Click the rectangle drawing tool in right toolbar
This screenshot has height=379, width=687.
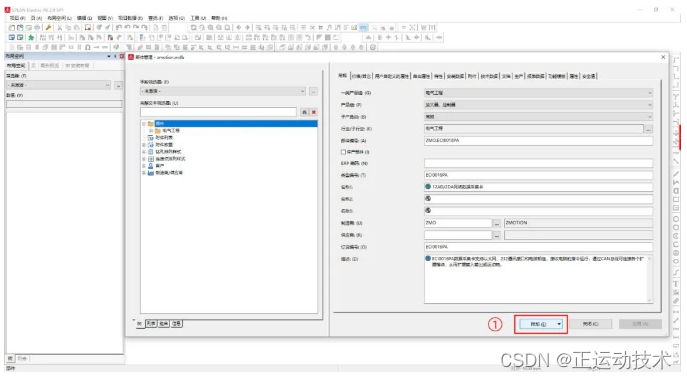[x=676, y=200]
